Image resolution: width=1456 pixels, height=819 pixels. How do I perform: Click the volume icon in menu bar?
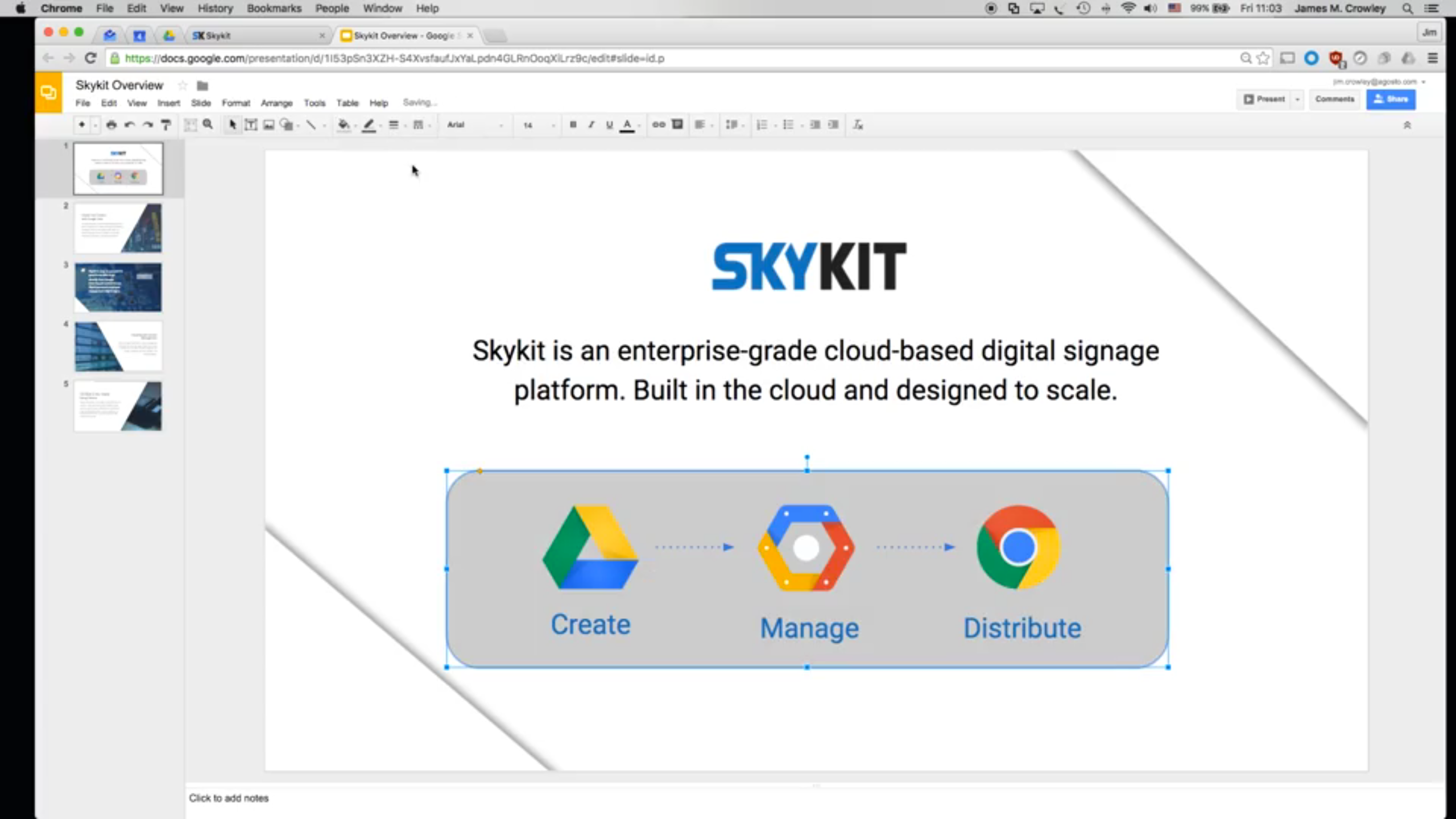(1151, 9)
